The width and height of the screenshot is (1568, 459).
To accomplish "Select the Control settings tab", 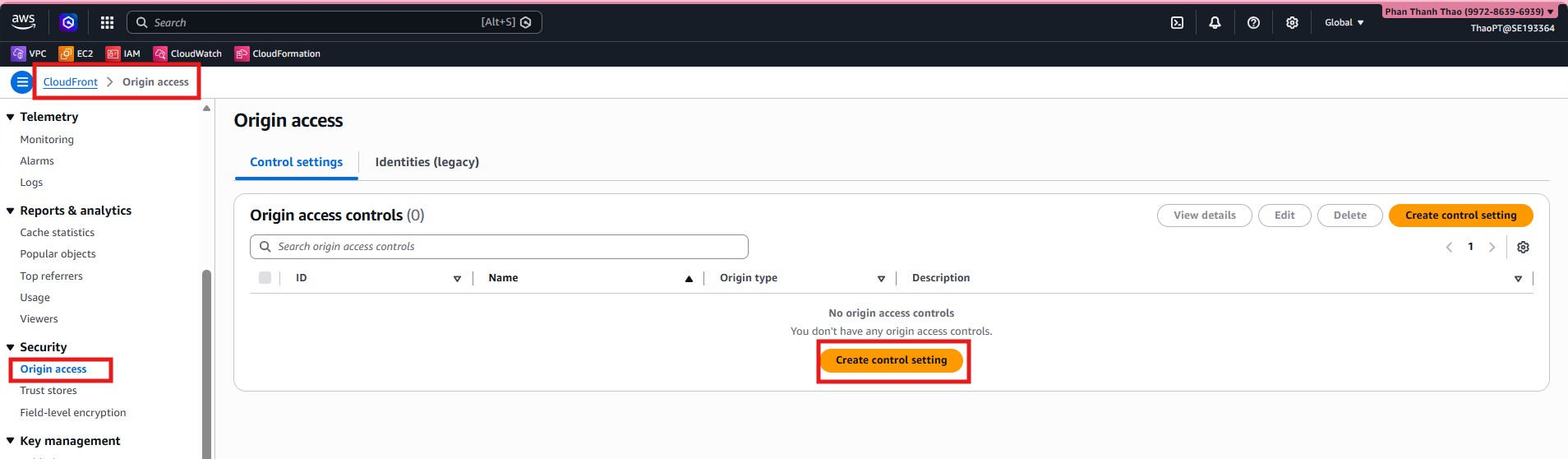I will pos(296,162).
